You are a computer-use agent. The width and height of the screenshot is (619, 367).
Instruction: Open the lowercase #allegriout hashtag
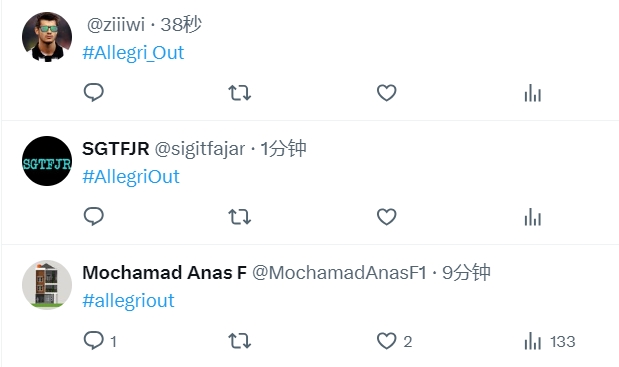128,301
